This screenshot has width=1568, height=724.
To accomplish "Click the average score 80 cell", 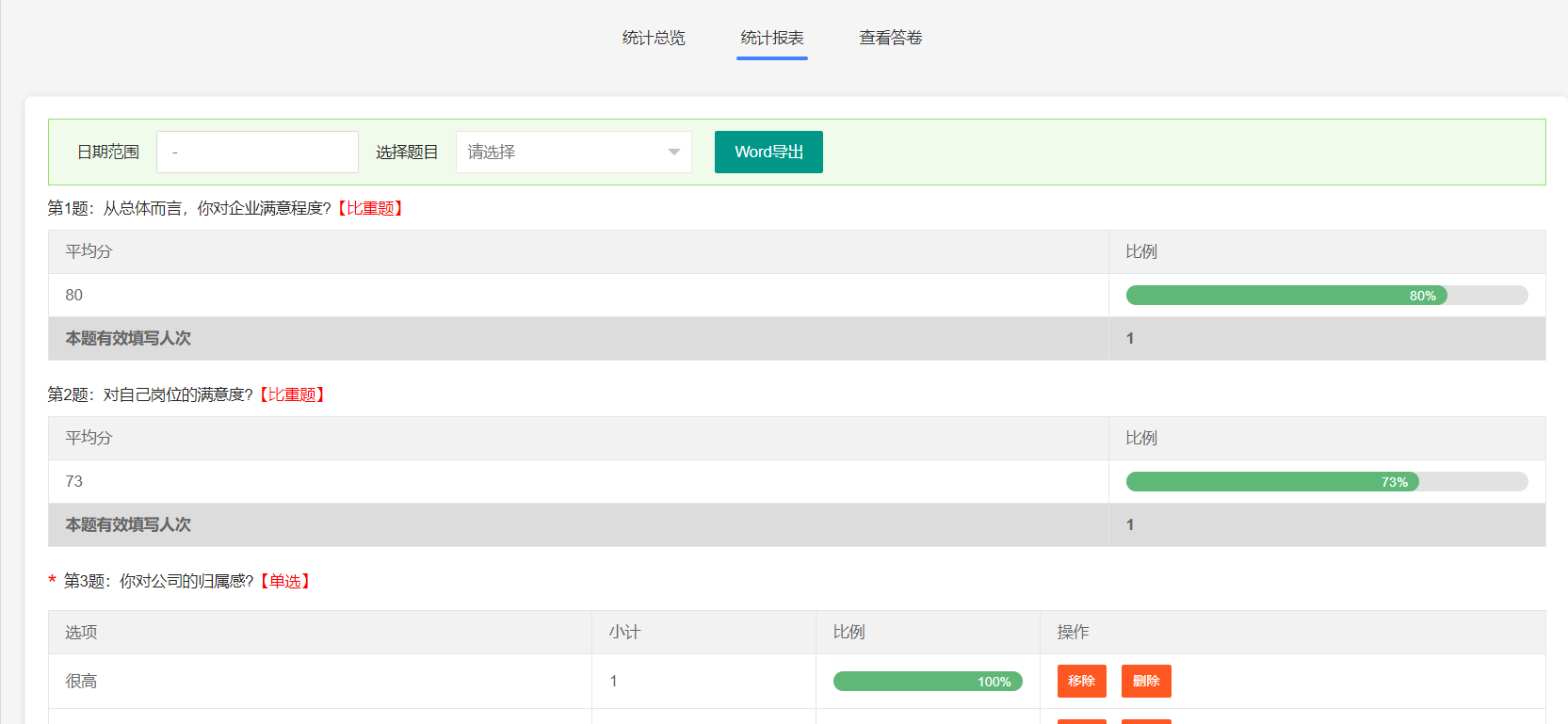I will tap(74, 295).
